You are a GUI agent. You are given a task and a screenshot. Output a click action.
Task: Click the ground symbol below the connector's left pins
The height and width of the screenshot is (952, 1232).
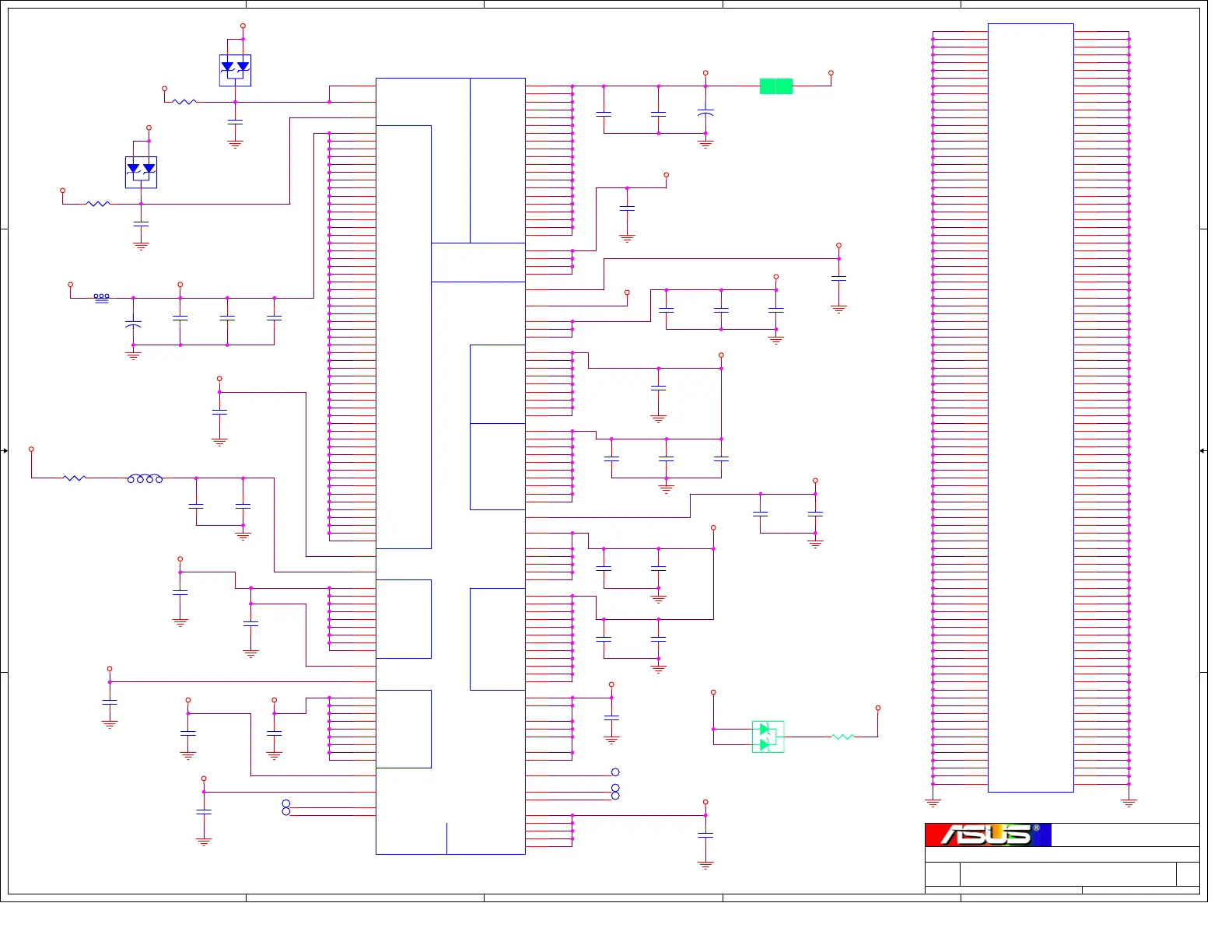[933, 802]
